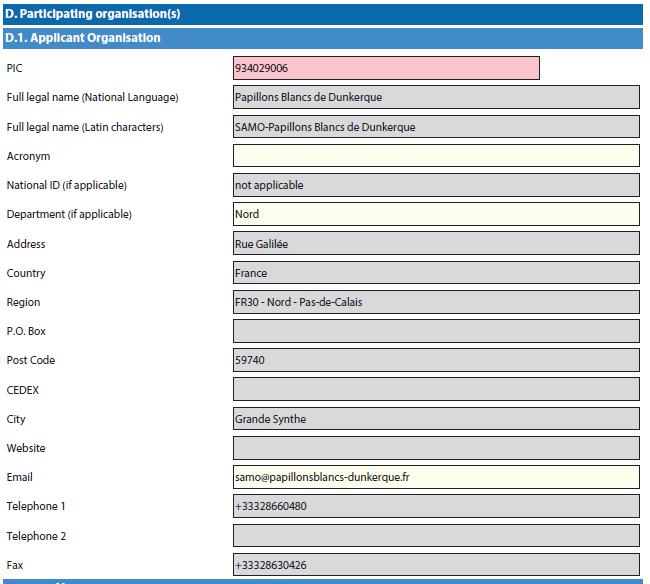Screen dimensions: 650x584
Task: Select the Full legal name (National Language) field
Action: [x=436, y=97]
